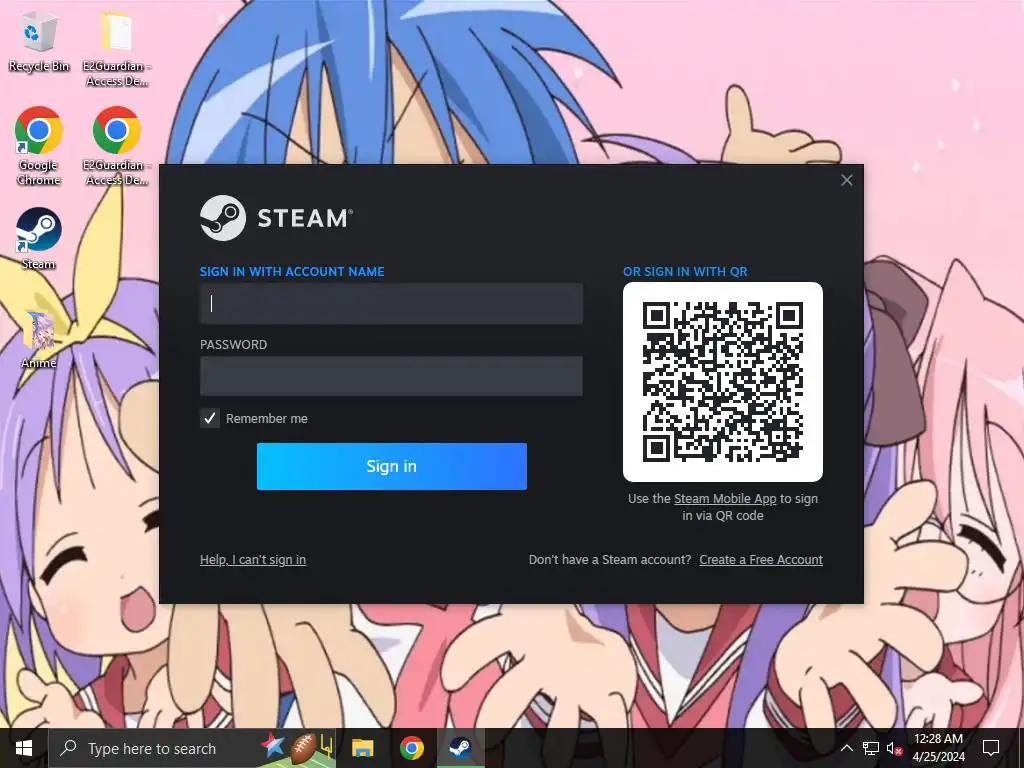Click the Password input field
This screenshot has height=768, width=1024.
[391, 376]
